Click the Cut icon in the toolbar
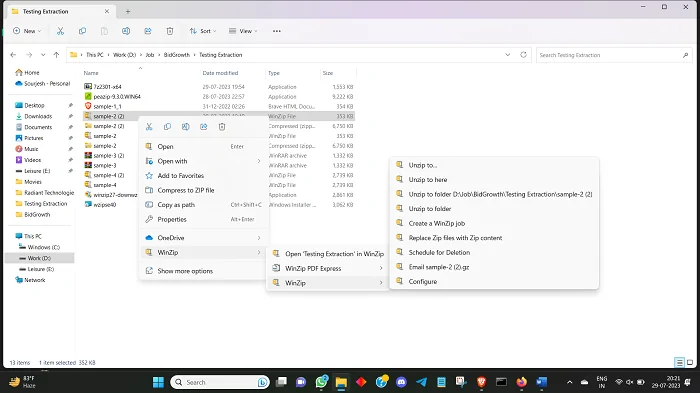This screenshot has height=393, width=700. pyautogui.click(x=60, y=31)
